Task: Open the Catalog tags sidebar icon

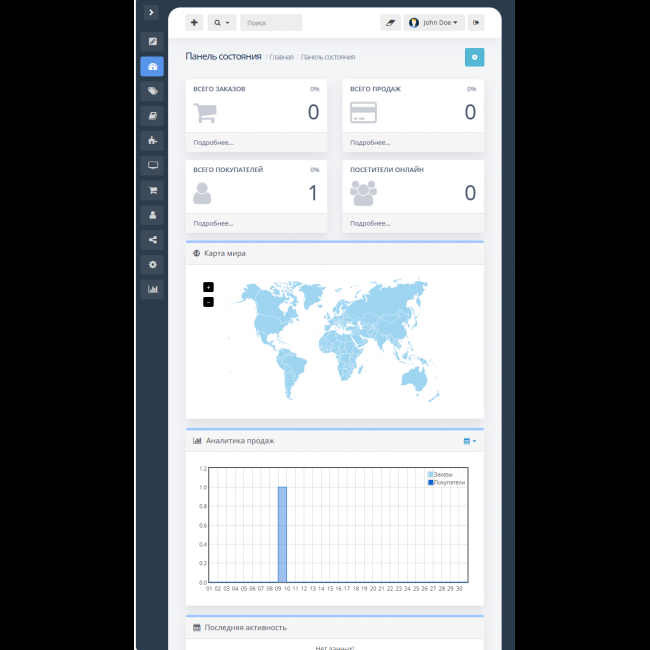Action: (x=152, y=91)
